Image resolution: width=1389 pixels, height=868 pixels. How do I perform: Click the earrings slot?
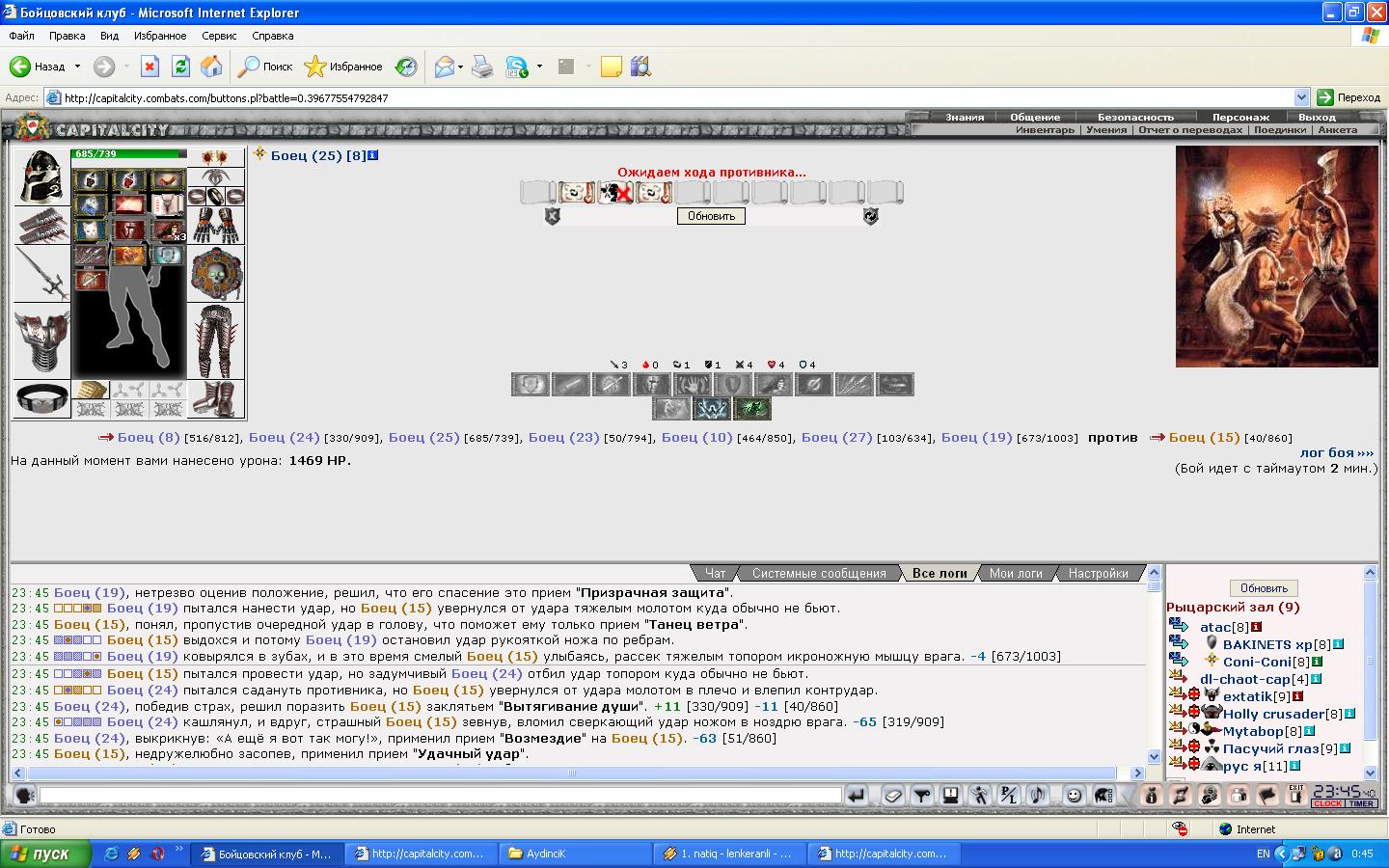(x=216, y=157)
